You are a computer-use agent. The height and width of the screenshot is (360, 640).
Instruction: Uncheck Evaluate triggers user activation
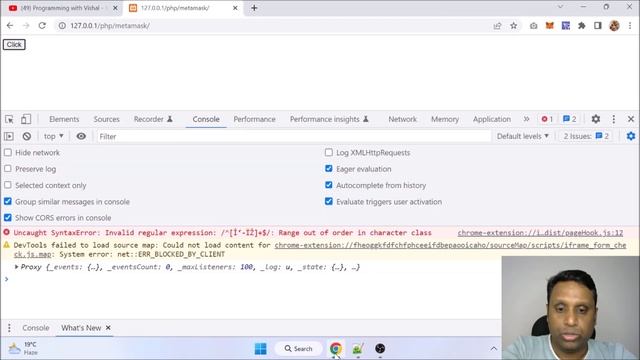(x=329, y=201)
